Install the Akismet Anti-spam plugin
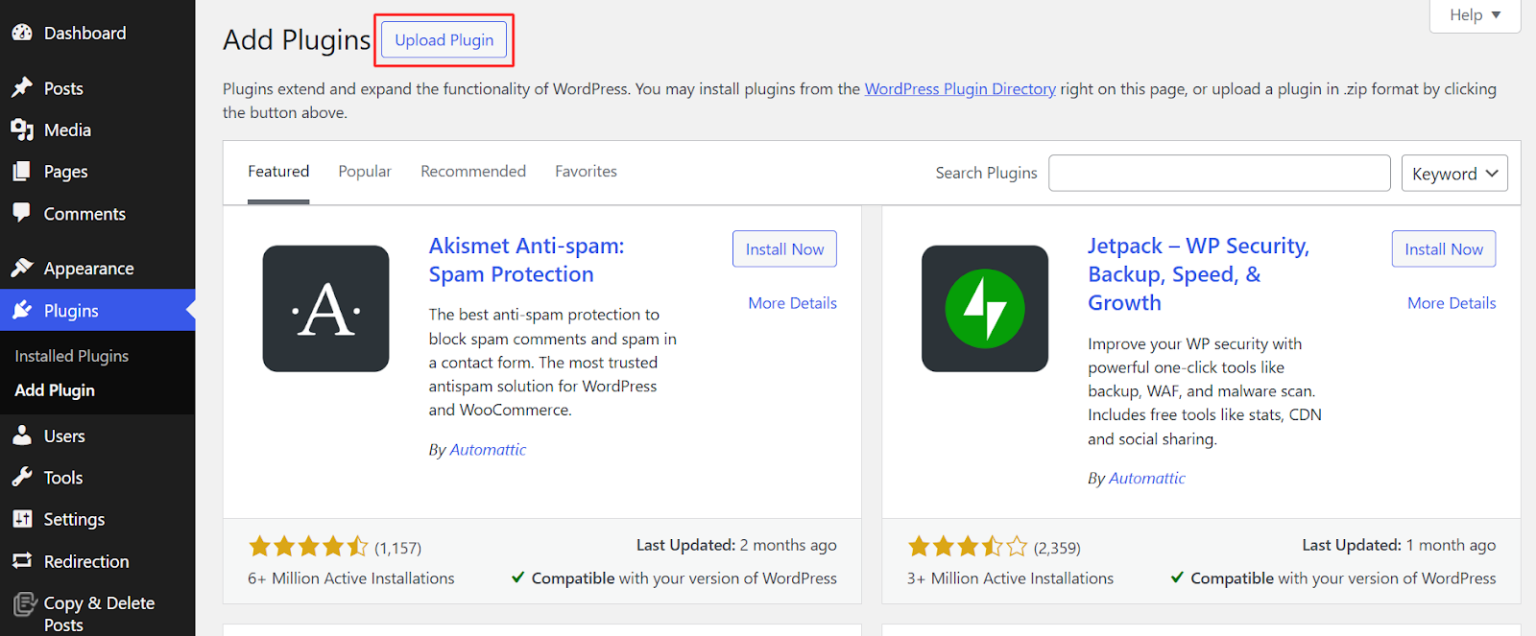 point(784,248)
